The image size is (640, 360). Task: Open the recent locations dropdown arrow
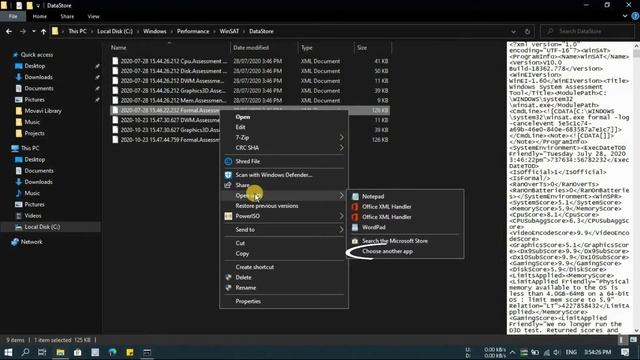[x=33, y=31]
